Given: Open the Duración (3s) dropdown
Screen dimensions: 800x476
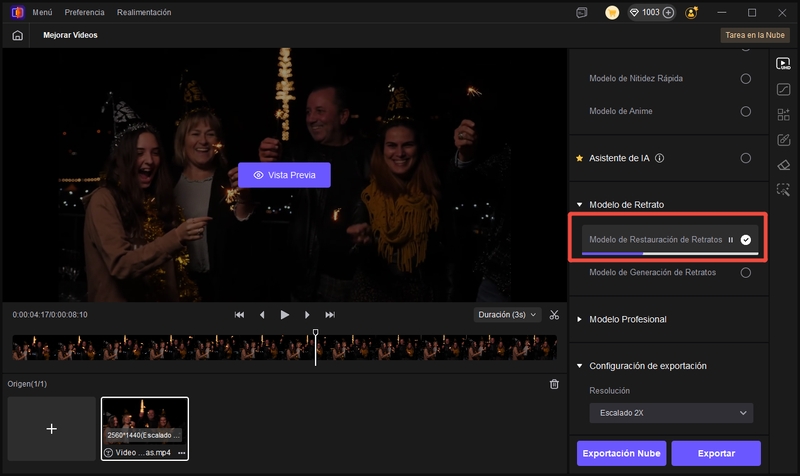Looking at the screenshot, I should point(506,314).
